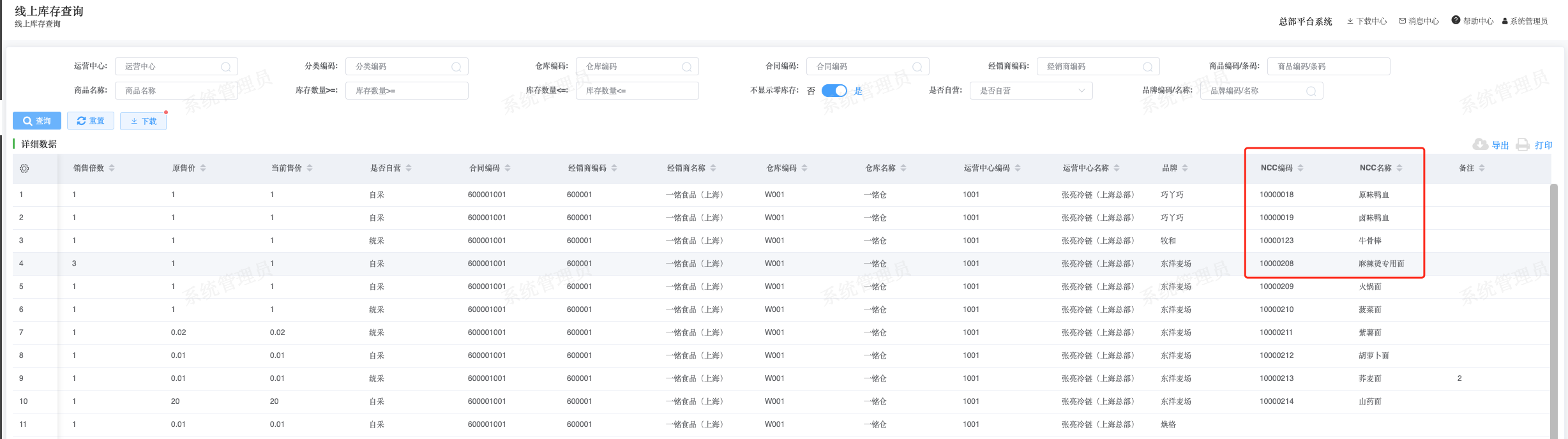Open the 是否自营 dropdown

click(1031, 91)
